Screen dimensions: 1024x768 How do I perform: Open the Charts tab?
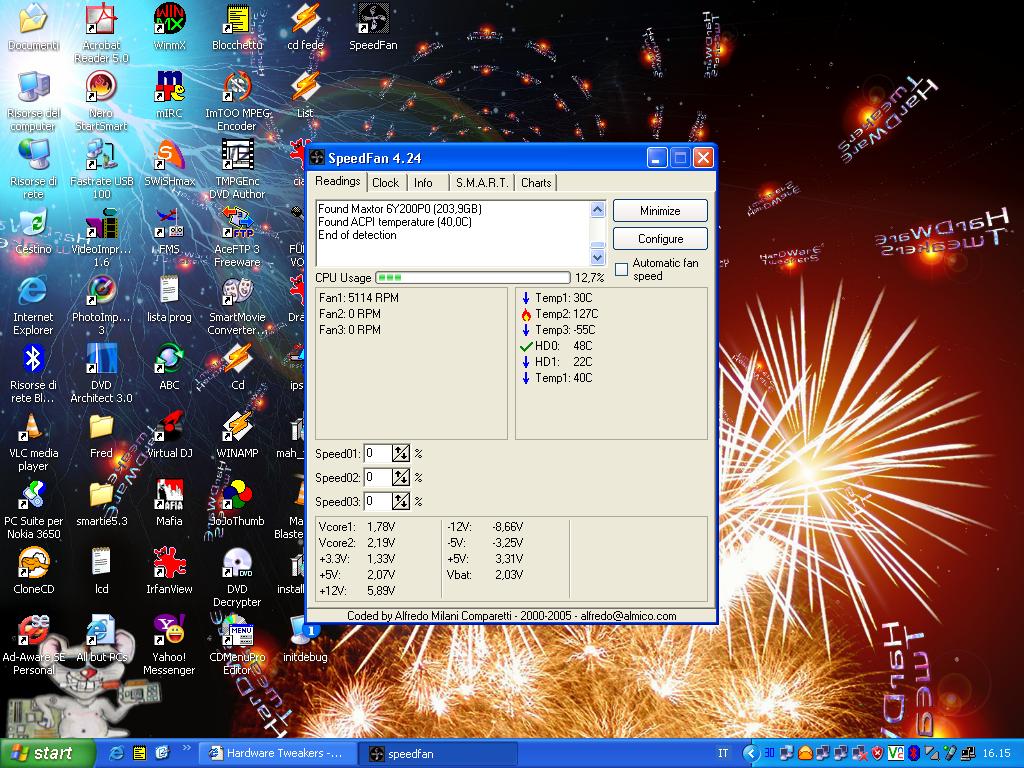click(x=536, y=183)
